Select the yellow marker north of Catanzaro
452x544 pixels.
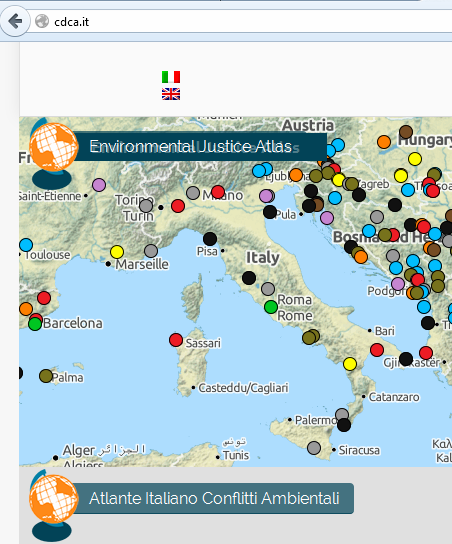click(x=350, y=364)
